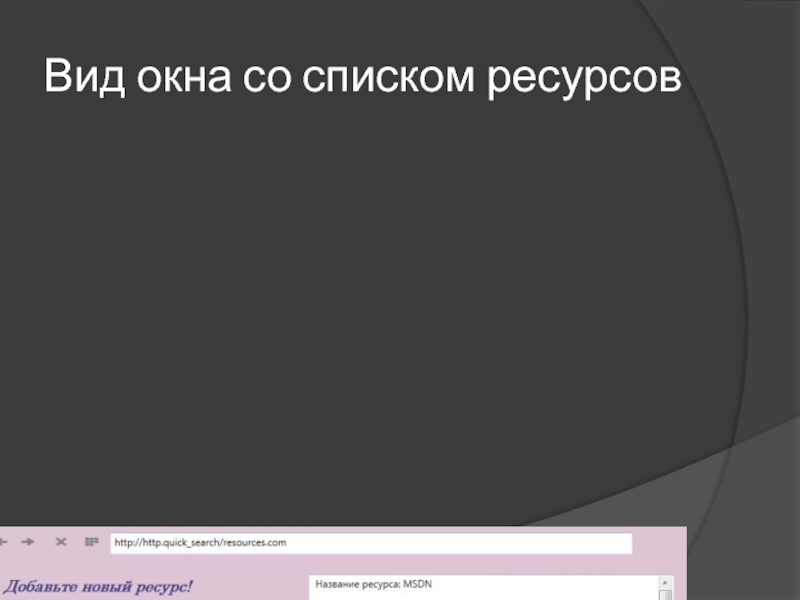This screenshot has height=600, width=800.
Task: Click the address bar with resources.com URL
Action: click(371, 543)
